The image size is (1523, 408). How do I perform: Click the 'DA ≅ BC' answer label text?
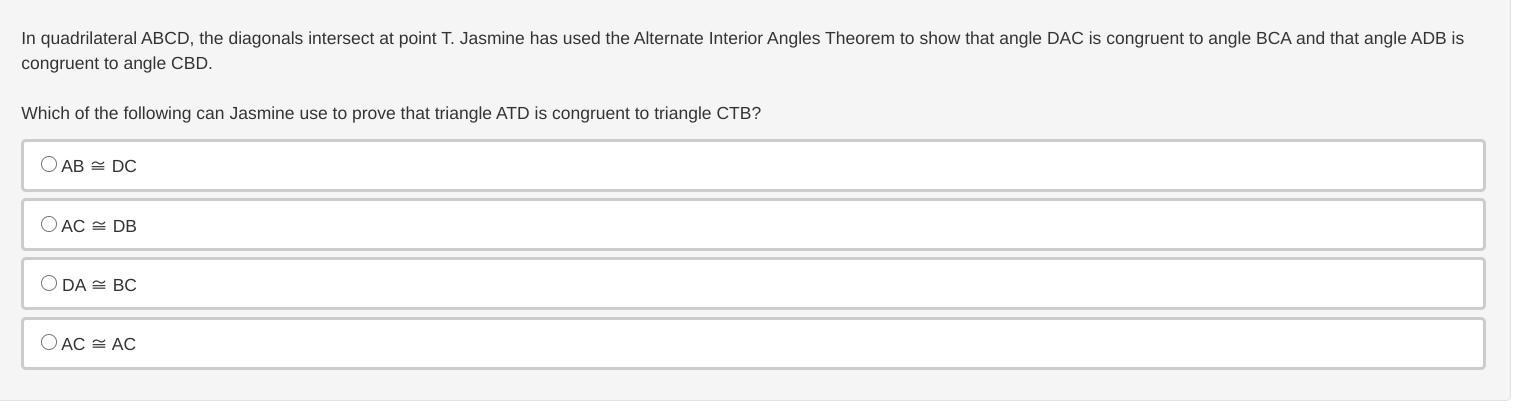(x=99, y=285)
